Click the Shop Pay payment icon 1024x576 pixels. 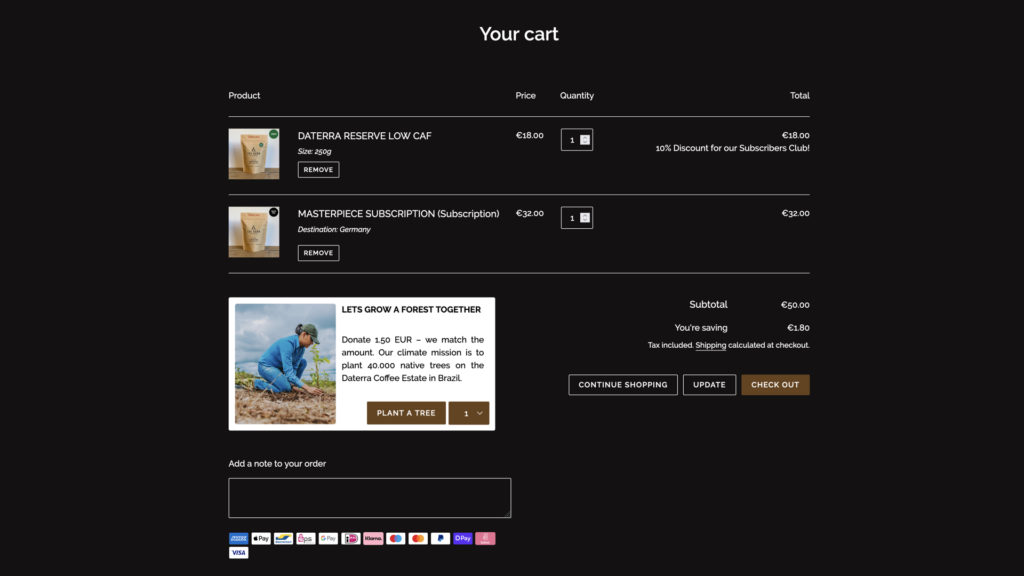(463, 538)
